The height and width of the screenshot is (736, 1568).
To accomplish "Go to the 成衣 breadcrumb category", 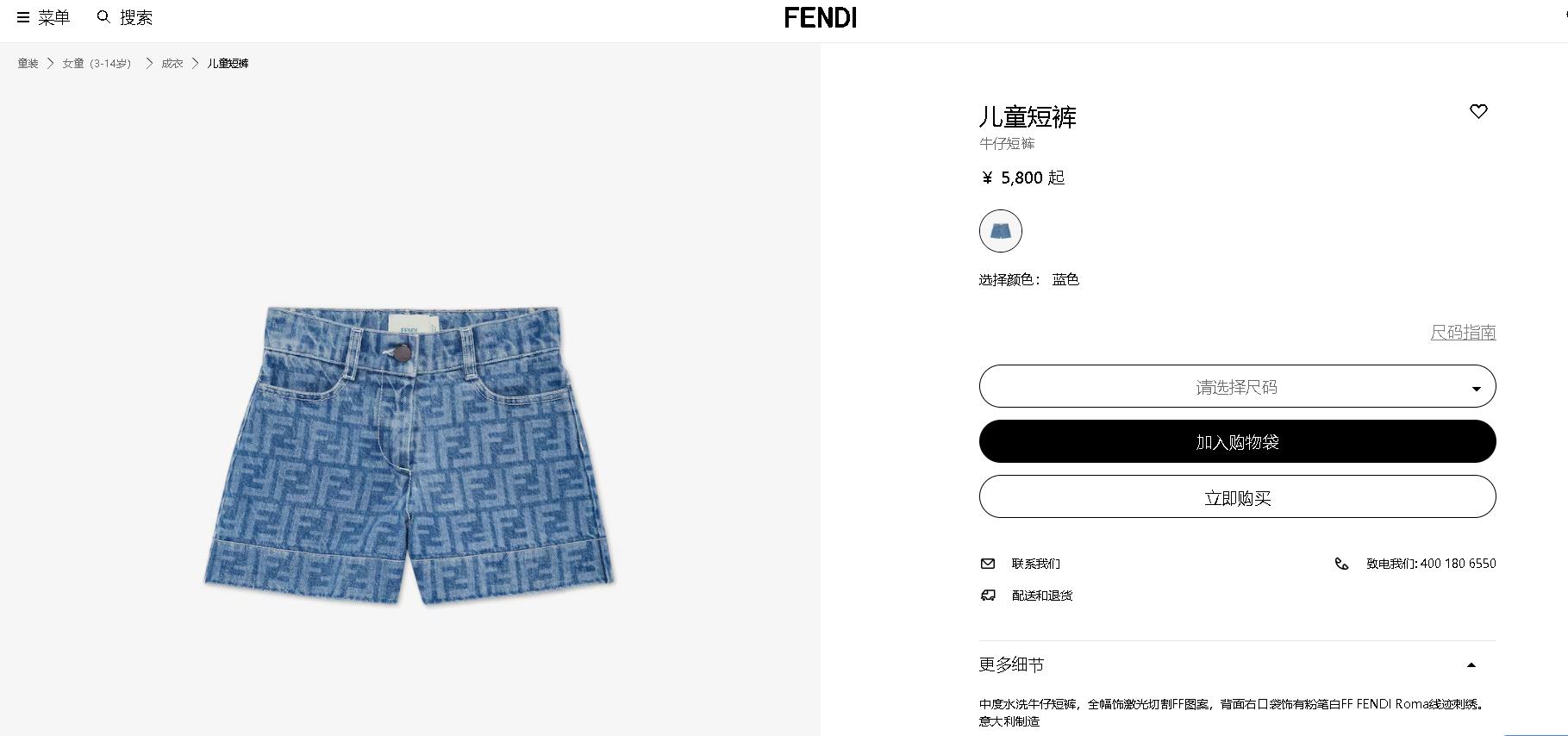I will (x=172, y=64).
